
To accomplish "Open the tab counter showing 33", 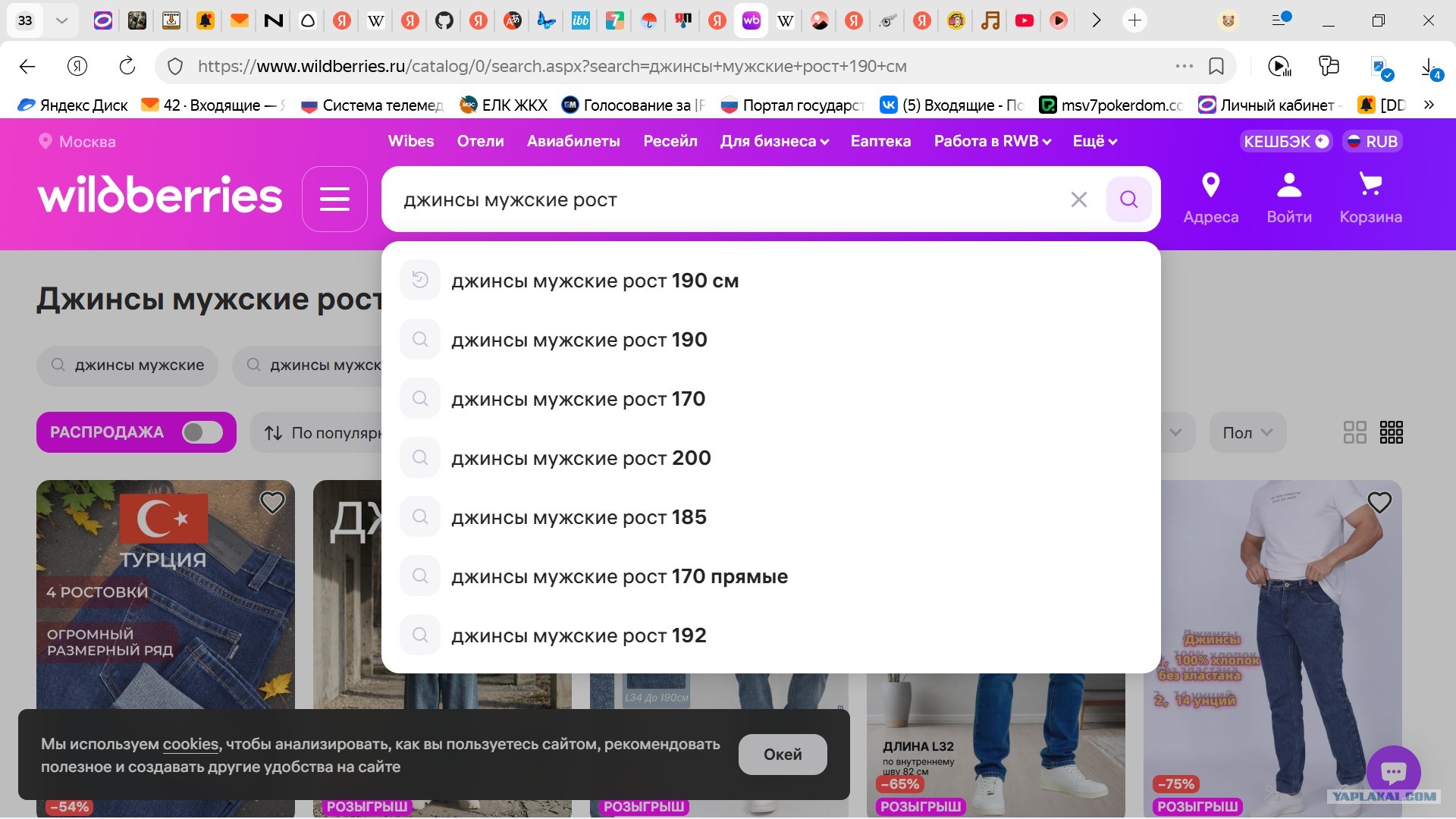I will pos(25,20).
